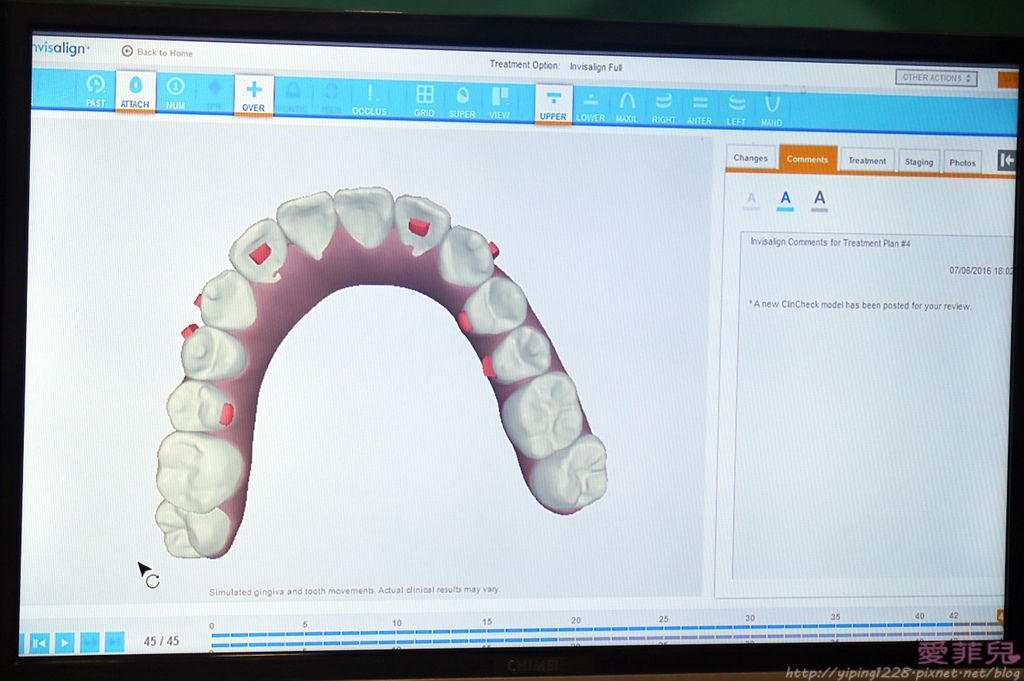Click stage 42 marker on timeline
Viewport: 1024px width, 681px height.
click(x=953, y=616)
